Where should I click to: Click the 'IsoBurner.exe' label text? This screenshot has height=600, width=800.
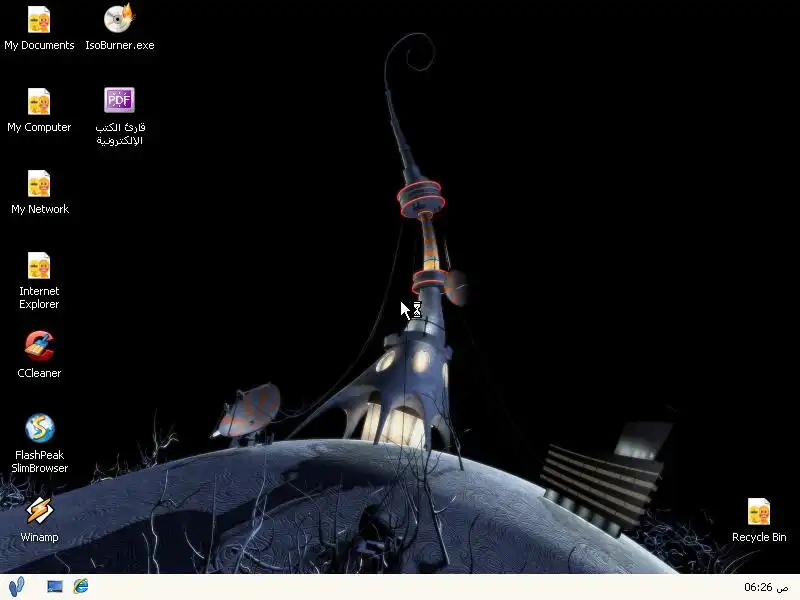point(119,45)
